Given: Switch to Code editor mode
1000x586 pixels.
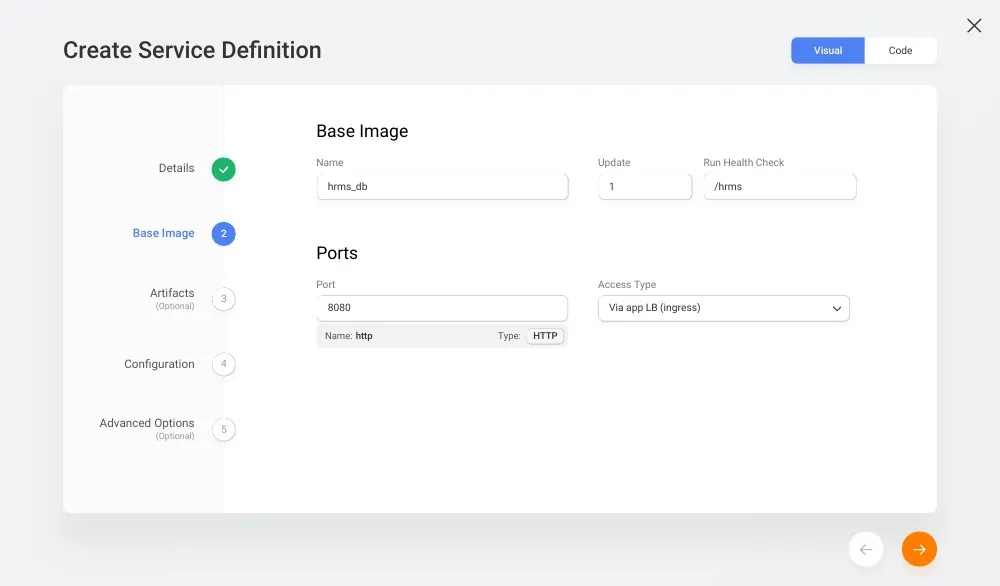Looking at the screenshot, I should [901, 50].
